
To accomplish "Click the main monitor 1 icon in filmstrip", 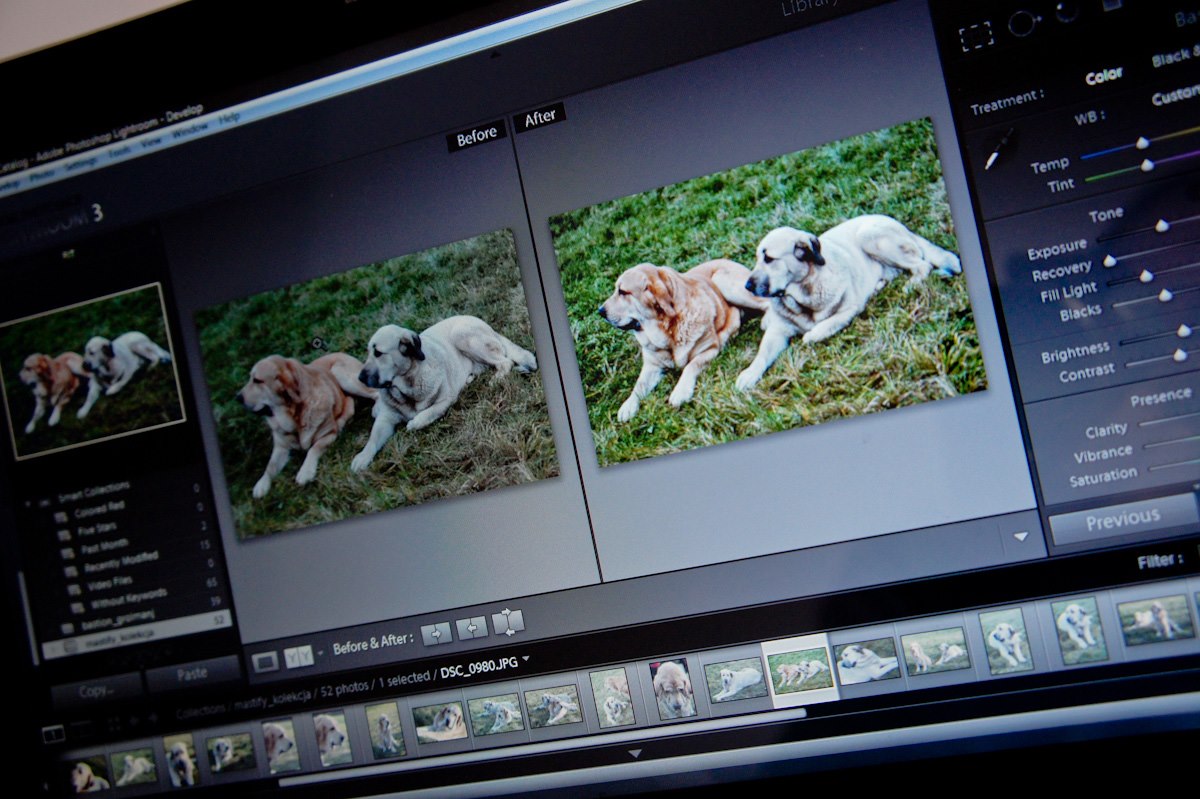I will coord(54,735).
